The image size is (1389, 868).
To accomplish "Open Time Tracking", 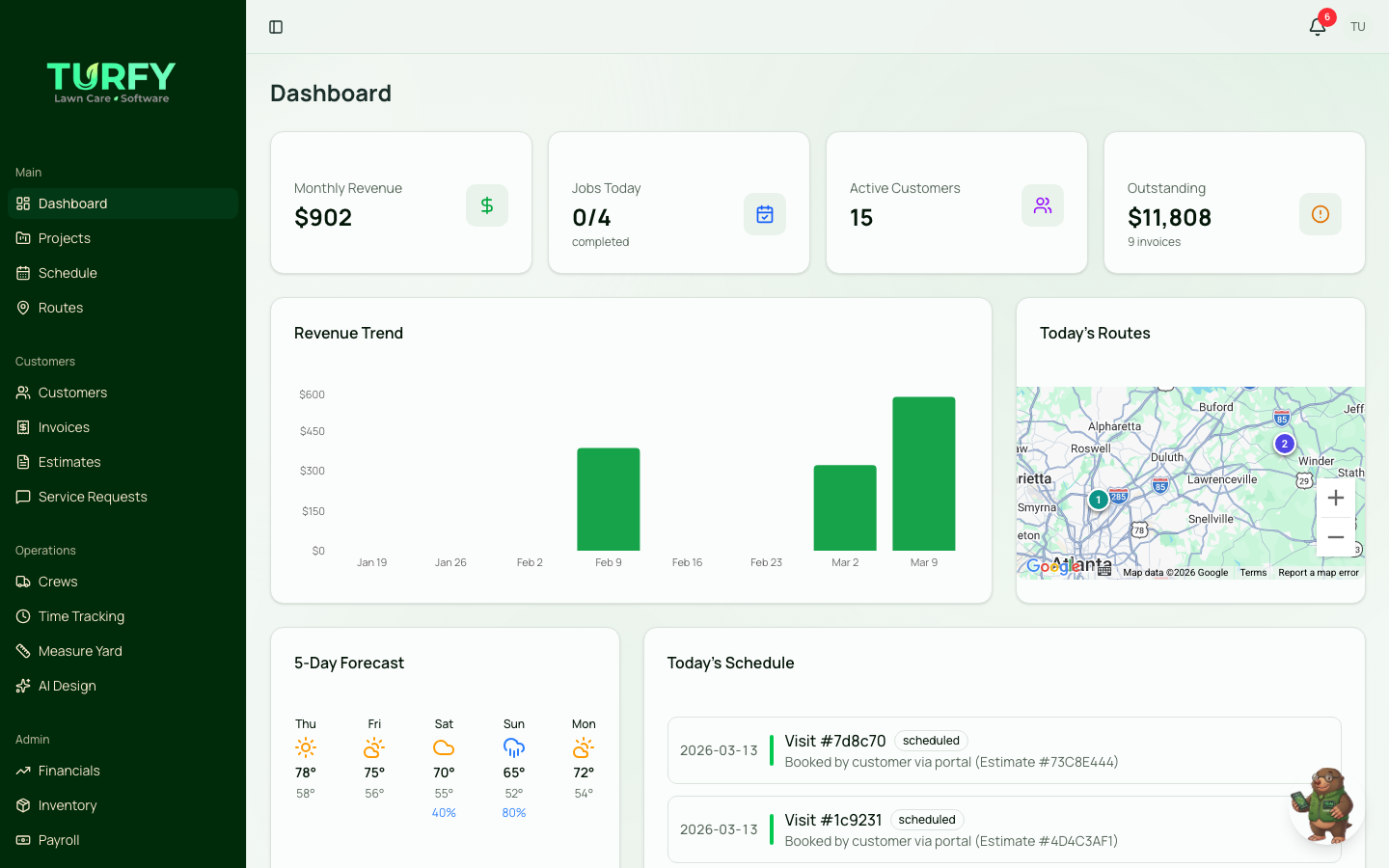I will (x=123, y=616).
